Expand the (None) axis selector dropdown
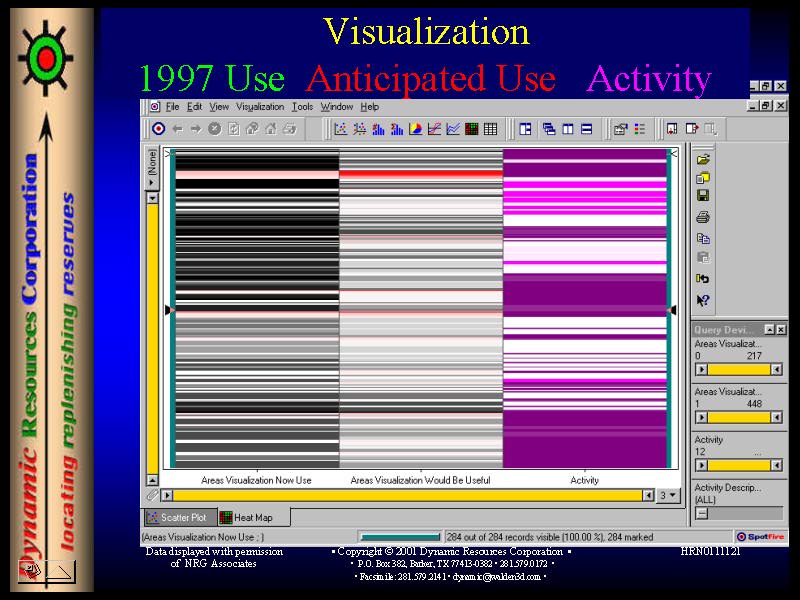 point(152,198)
